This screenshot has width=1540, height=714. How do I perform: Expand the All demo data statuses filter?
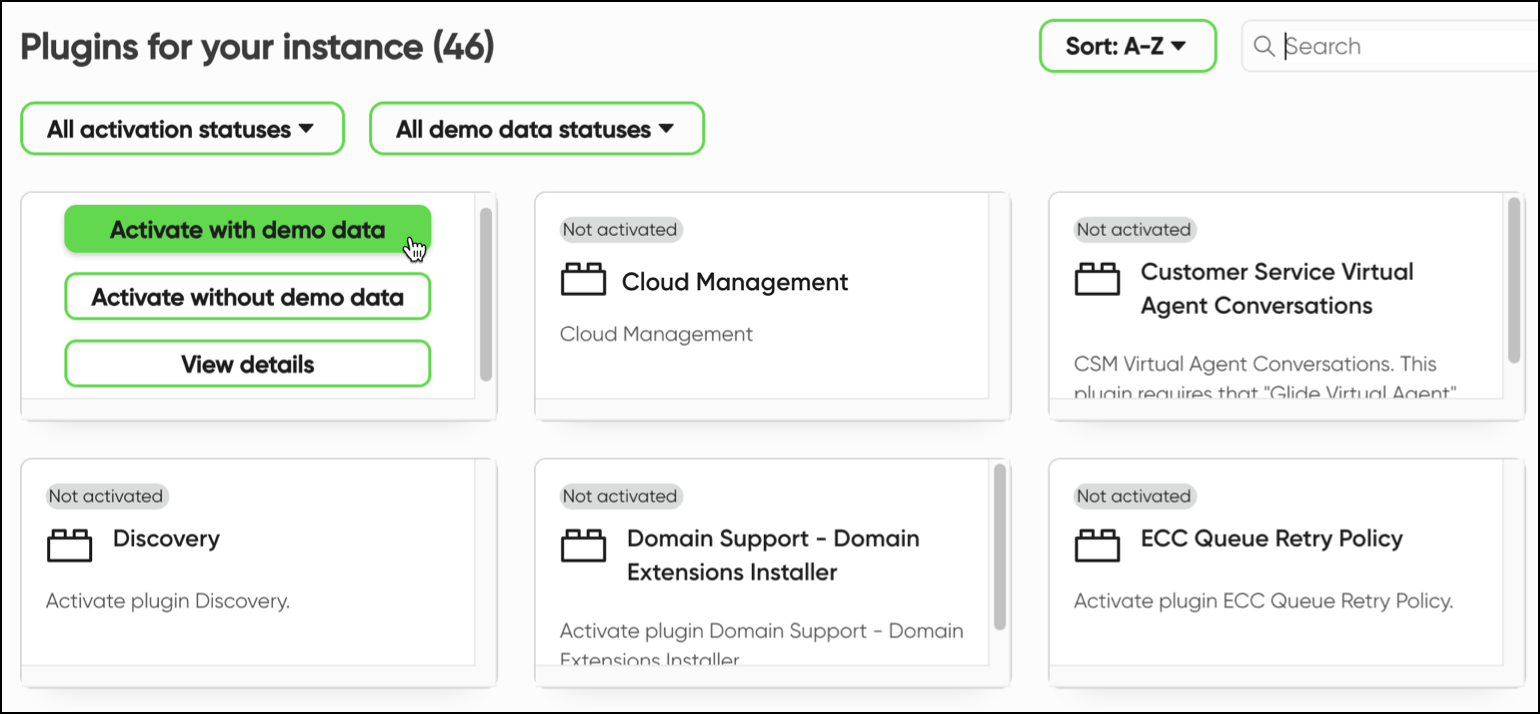(536, 129)
